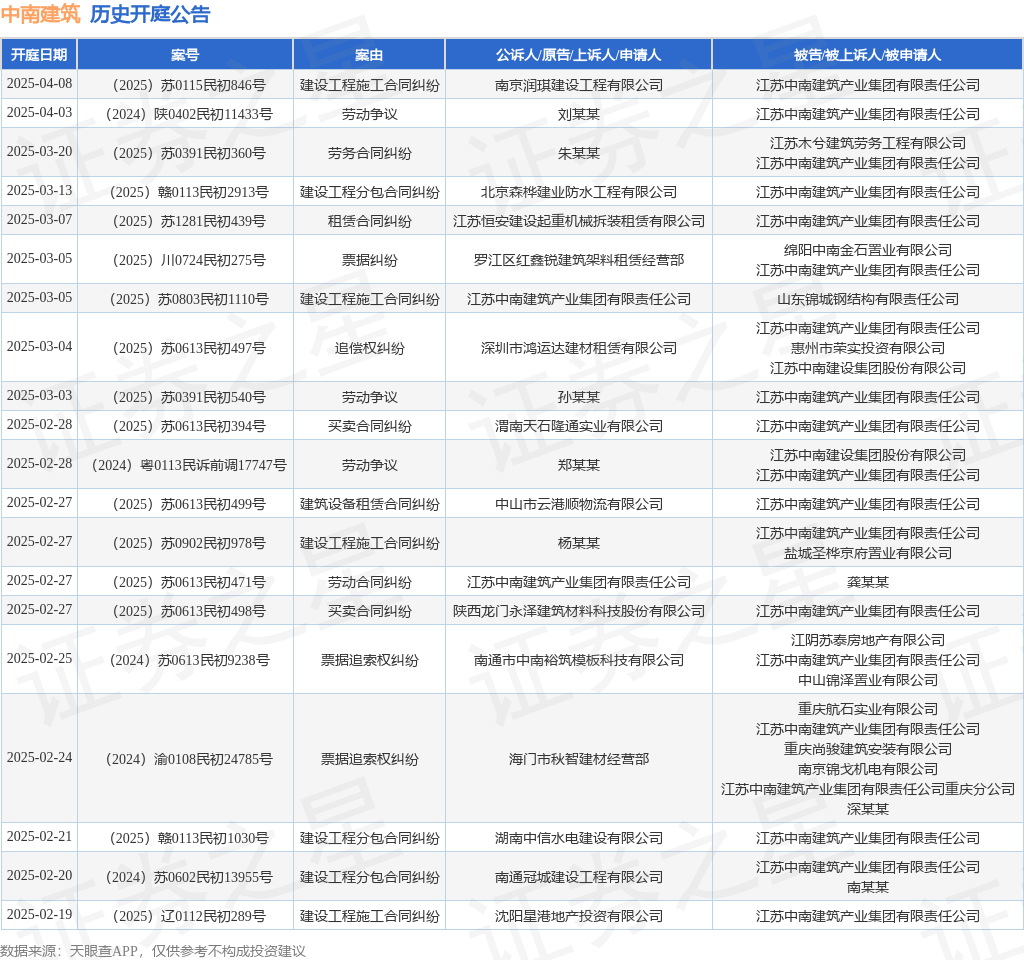Click defendant 绵阳中南金石置业有限公司

point(867,249)
